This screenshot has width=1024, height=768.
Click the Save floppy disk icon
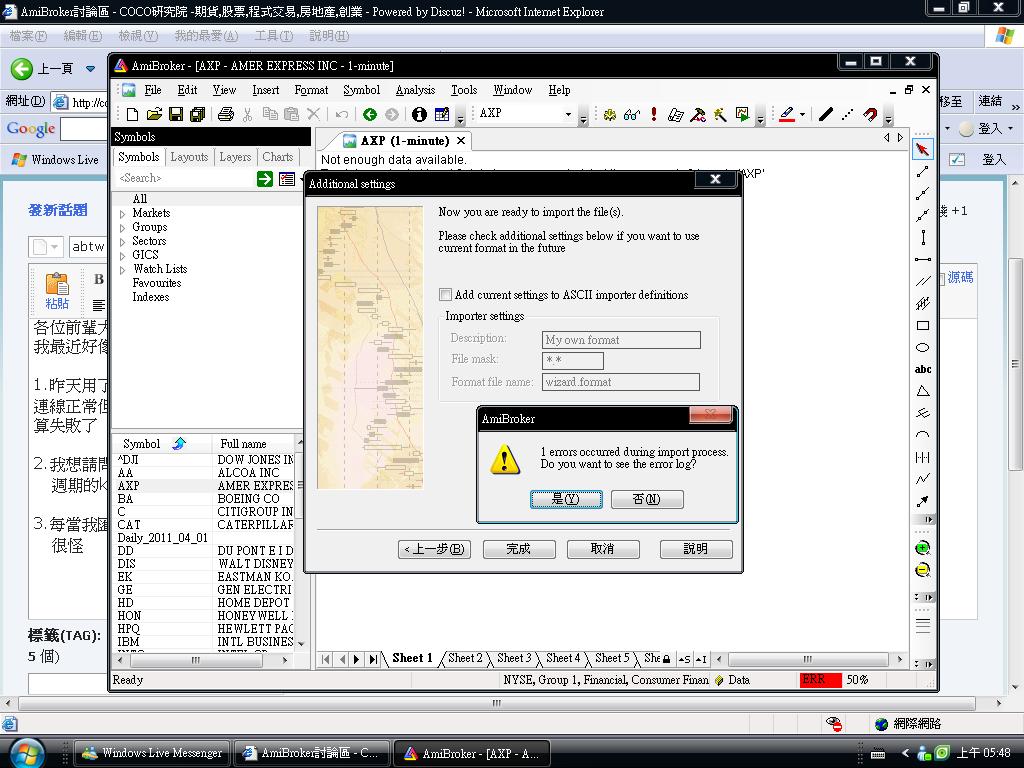pos(176,114)
